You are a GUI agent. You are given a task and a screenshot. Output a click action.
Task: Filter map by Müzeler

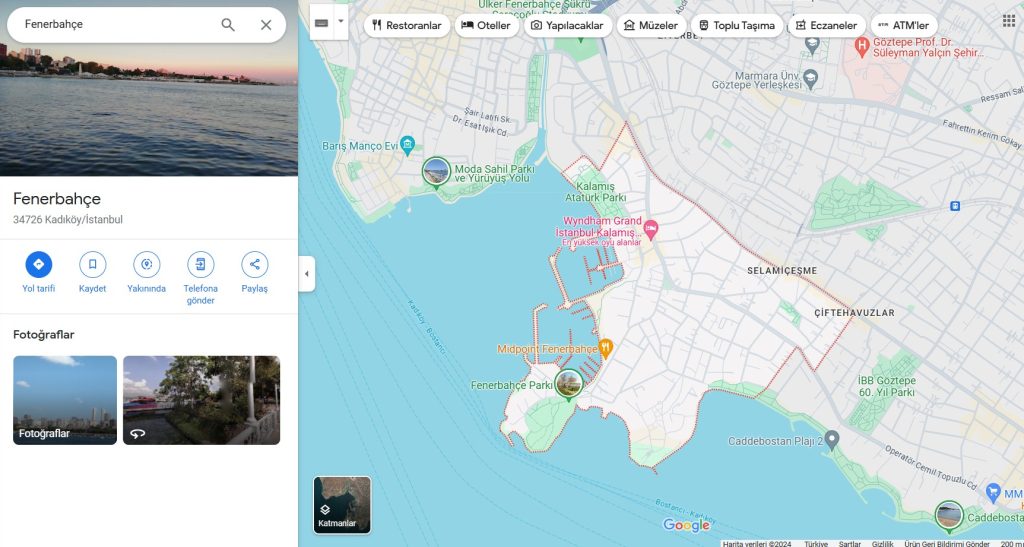pyautogui.click(x=651, y=25)
